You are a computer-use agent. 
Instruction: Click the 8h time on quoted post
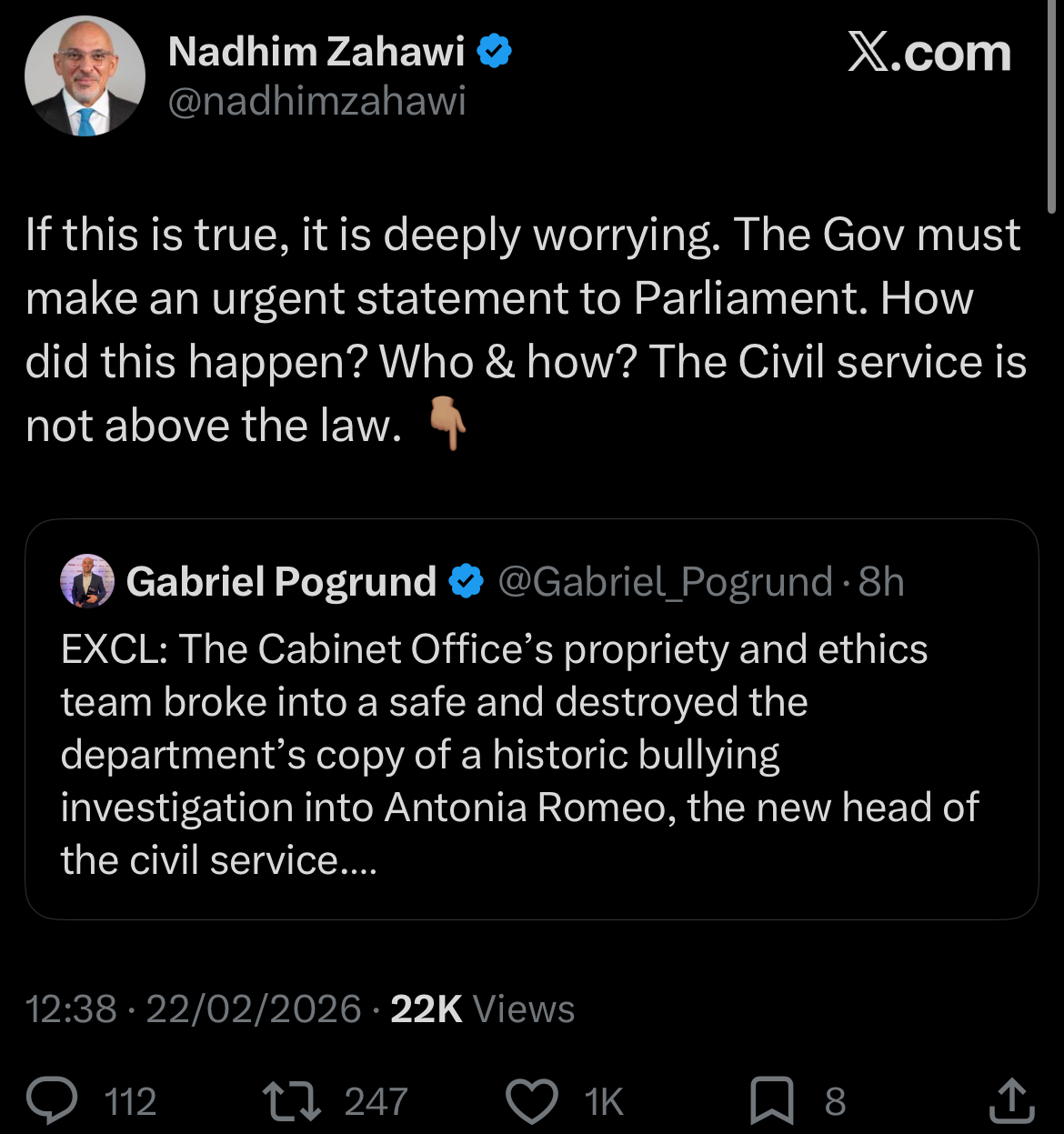(x=881, y=582)
